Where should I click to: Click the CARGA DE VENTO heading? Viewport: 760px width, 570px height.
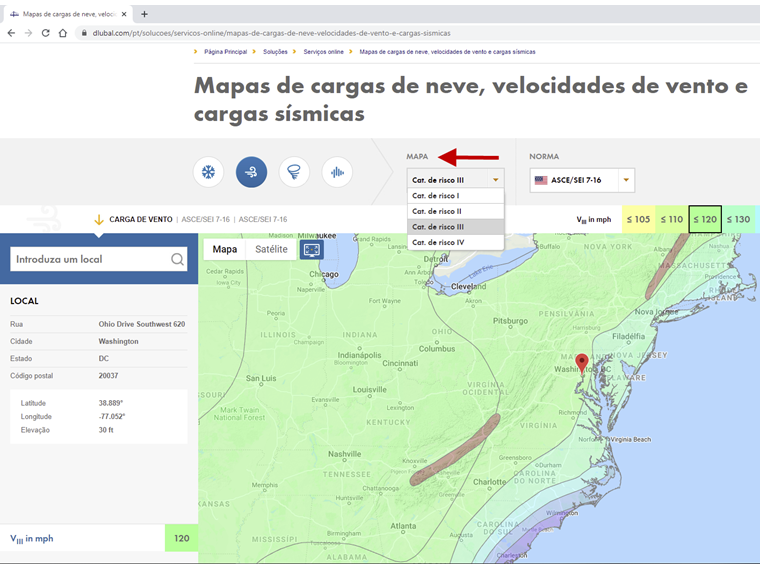(x=141, y=220)
